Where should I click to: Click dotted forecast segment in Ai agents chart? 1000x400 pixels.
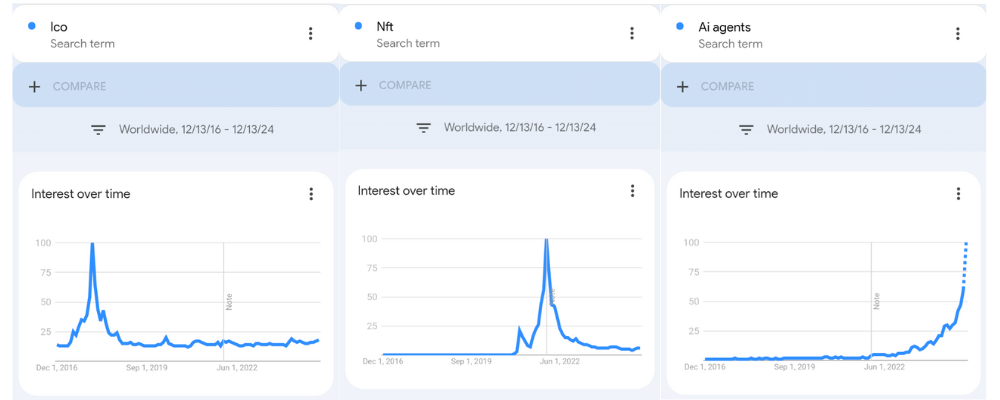pyautogui.click(x=965, y=265)
